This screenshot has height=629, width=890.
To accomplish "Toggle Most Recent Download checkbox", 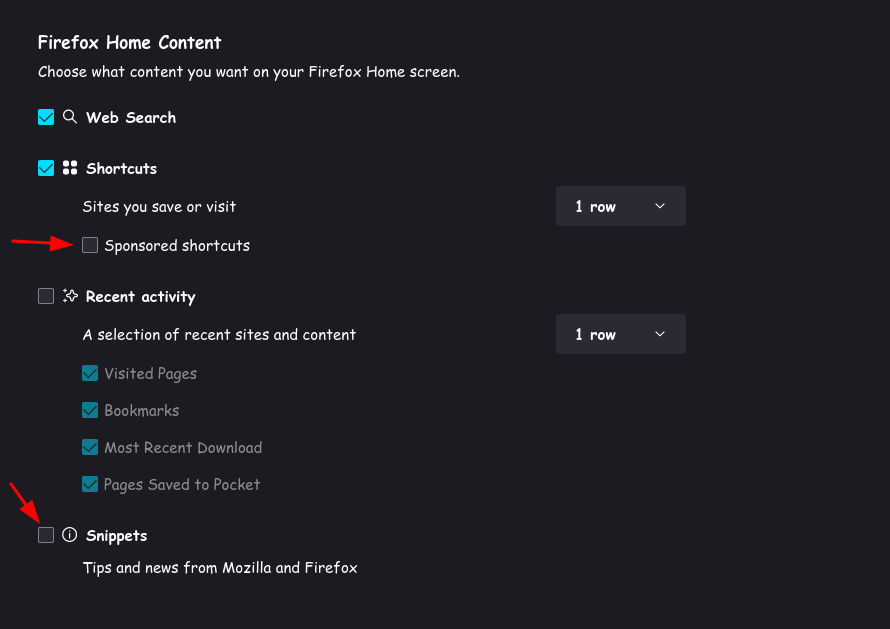I will 90,447.
